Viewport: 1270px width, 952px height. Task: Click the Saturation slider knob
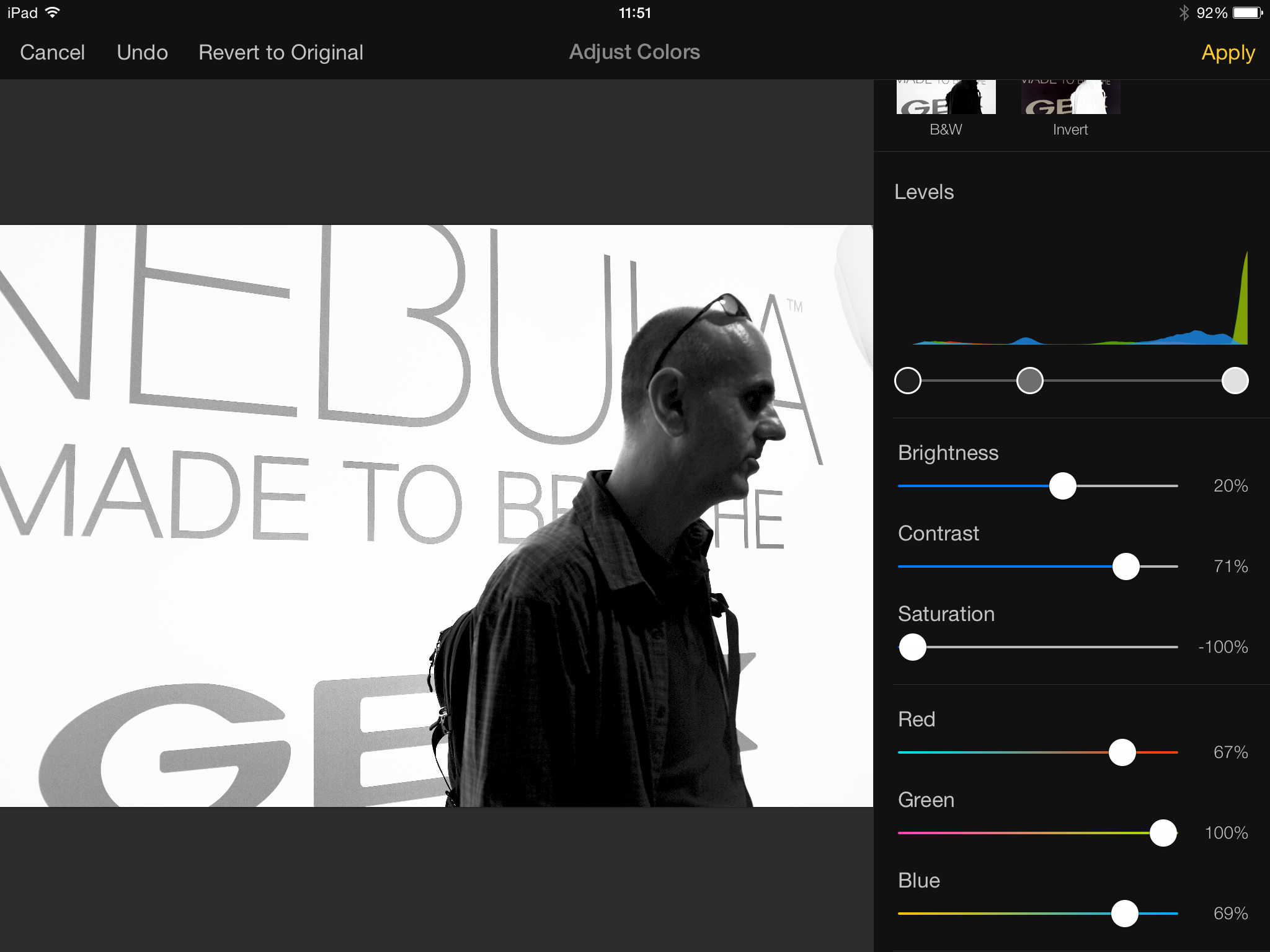913,647
